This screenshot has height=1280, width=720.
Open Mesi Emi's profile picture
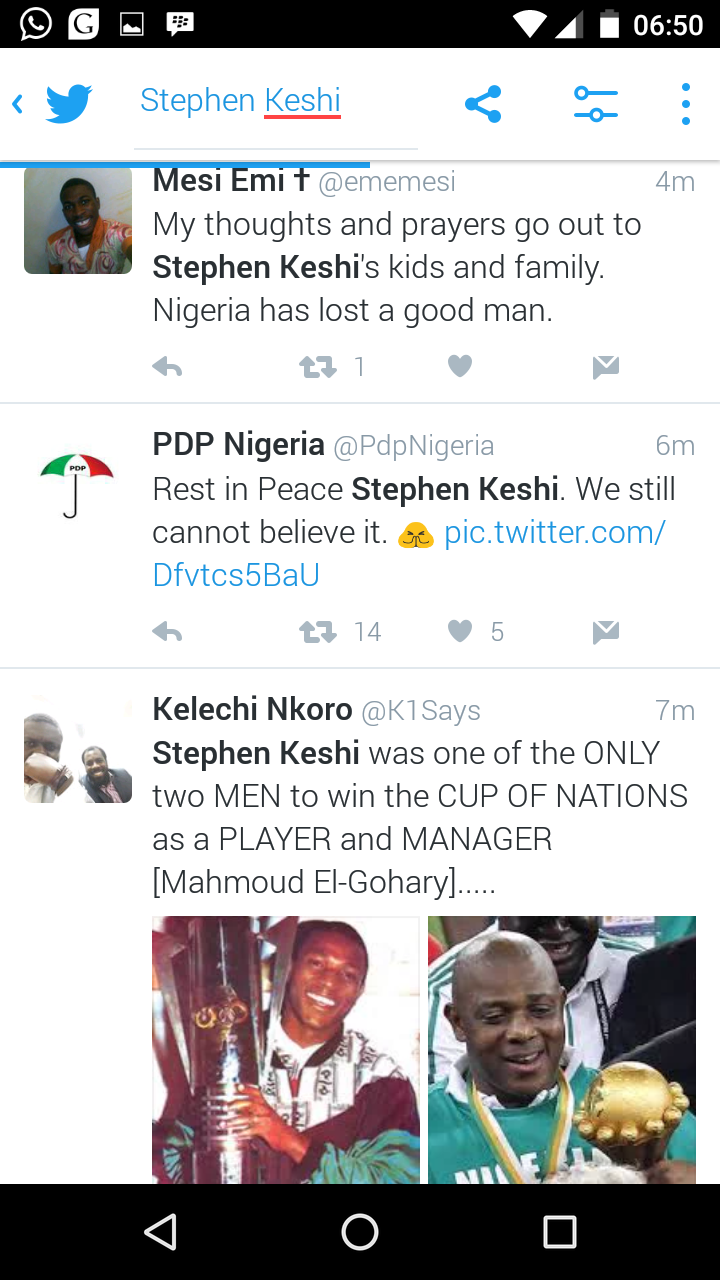pyautogui.click(x=78, y=220)
